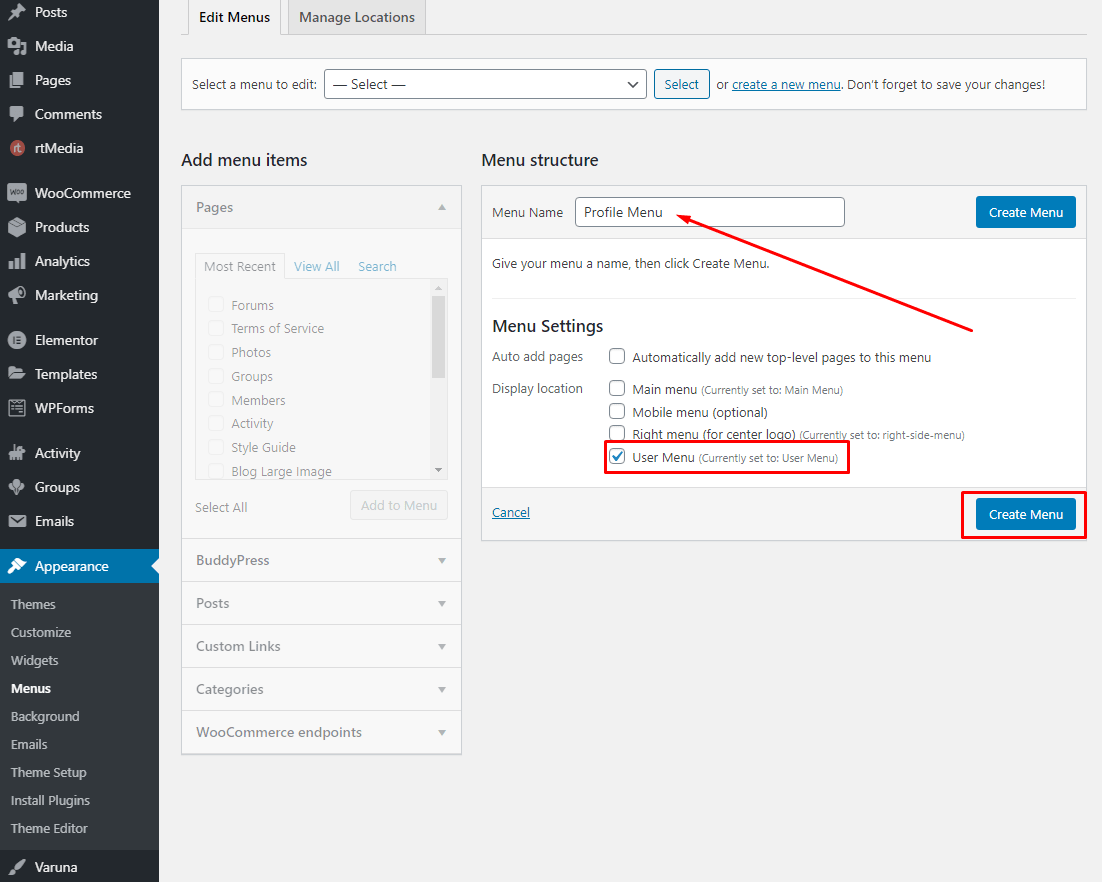Click the Select button beside menu dropdown

pos(682,84)
